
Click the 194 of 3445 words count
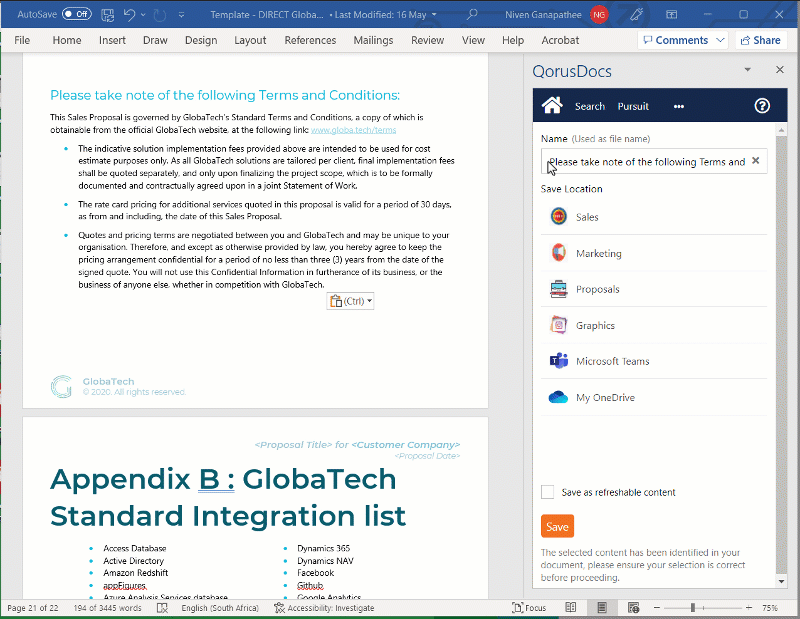pyautogui.click(x=107, y=608)
